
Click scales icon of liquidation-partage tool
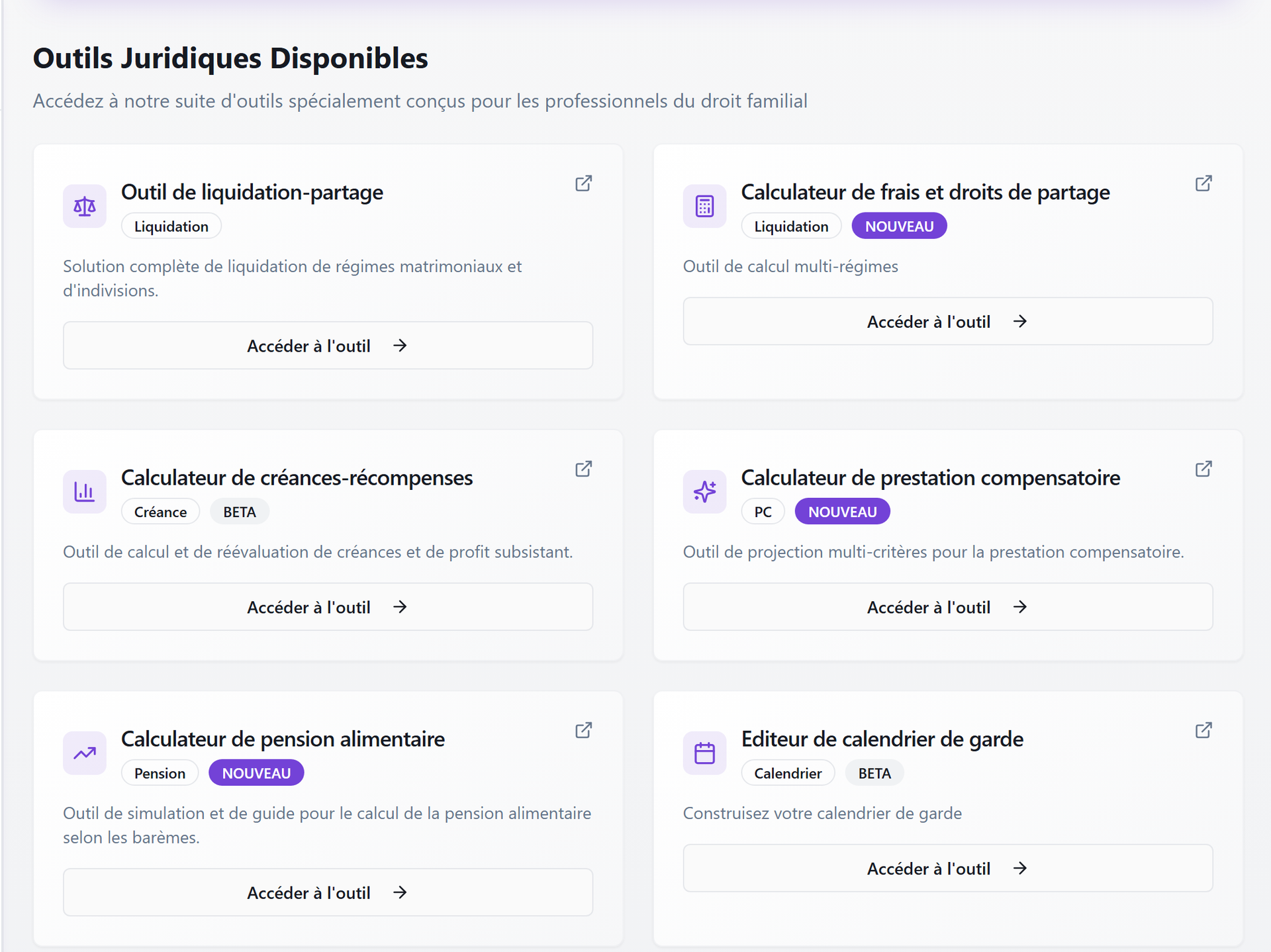coord(85,207)
